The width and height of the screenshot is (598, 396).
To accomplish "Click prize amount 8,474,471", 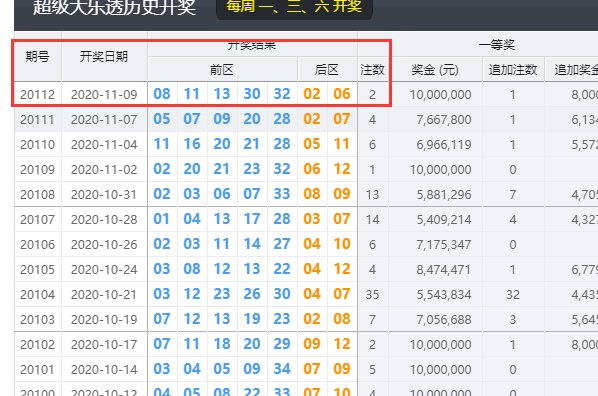I will coord(444,270).
